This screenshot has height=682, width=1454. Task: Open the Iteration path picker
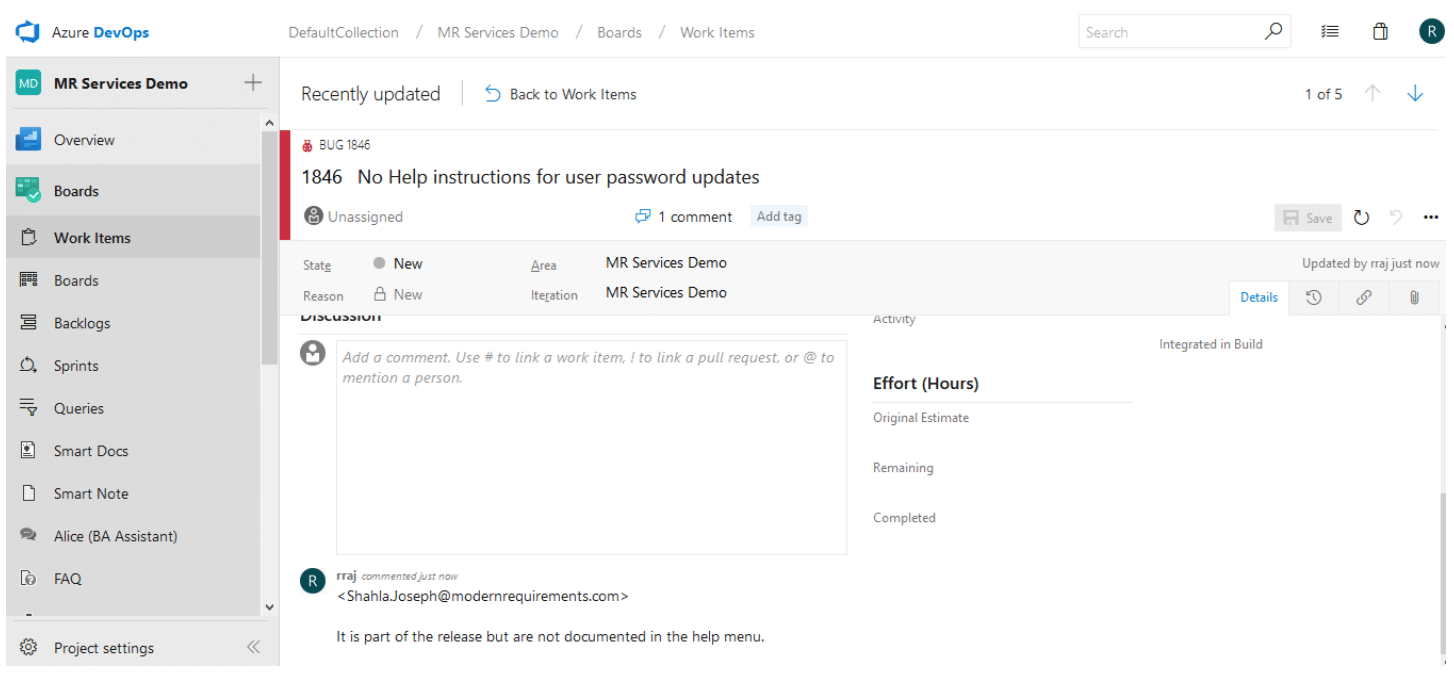(x=666, y=292)
